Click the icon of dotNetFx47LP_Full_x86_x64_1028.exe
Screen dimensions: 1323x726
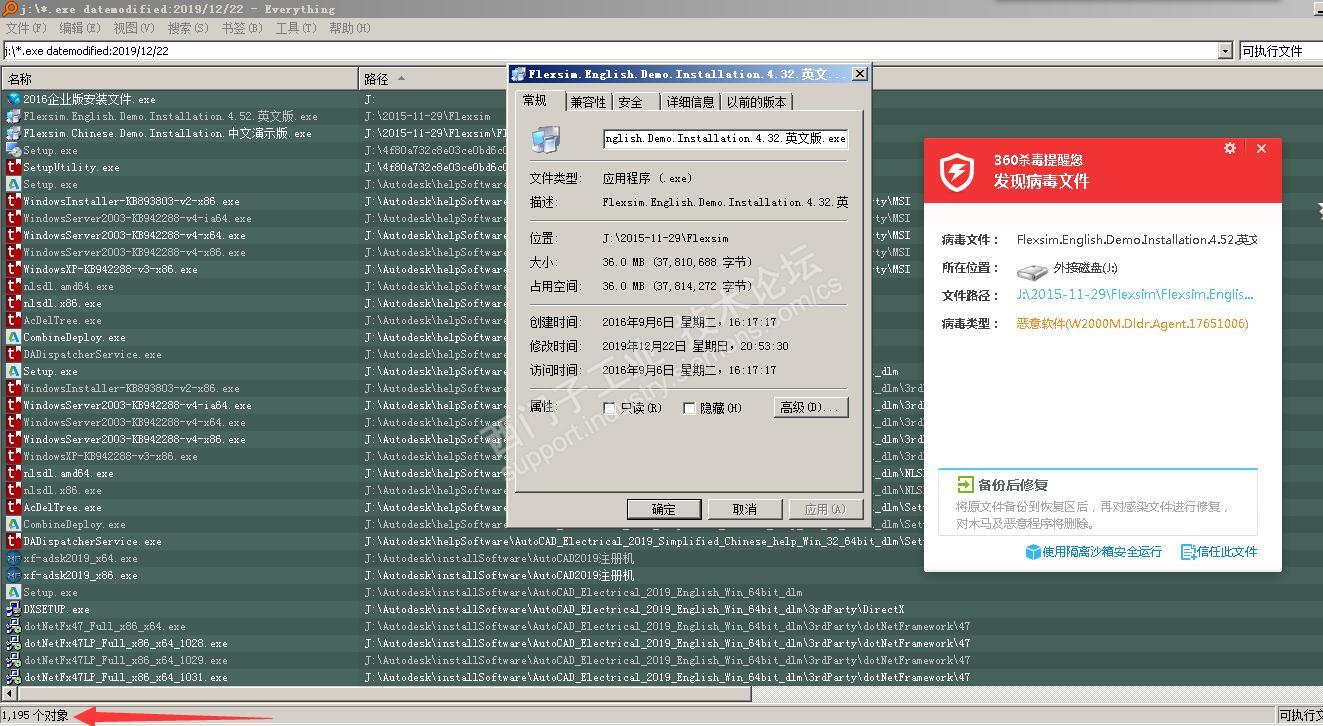pyautogui.click(x=13, y=643)
